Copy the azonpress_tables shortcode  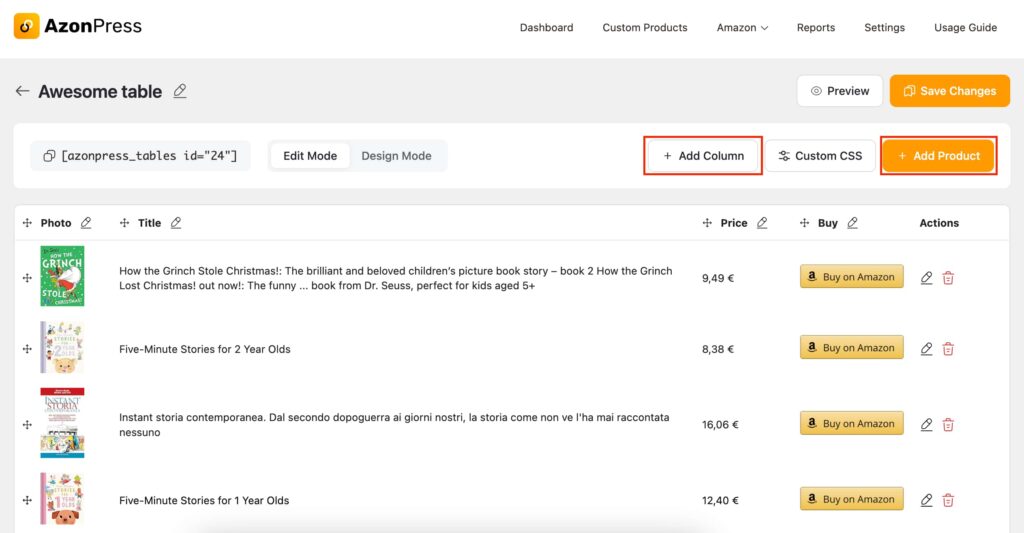pyautogui.click(x=49, y=156)
